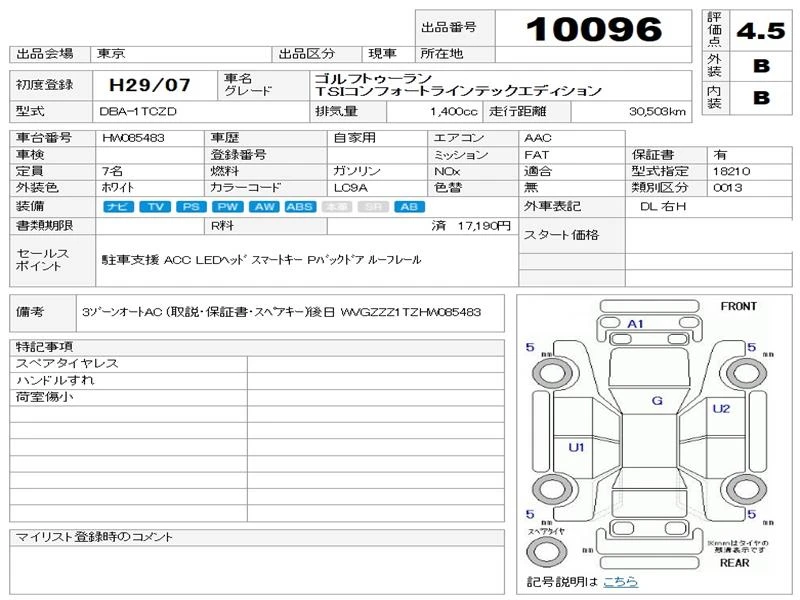Image resolution: width=800 pixels, height=600 pixels.
Task: Click the overall grade 4.5
Action: (x=761, y=31)
